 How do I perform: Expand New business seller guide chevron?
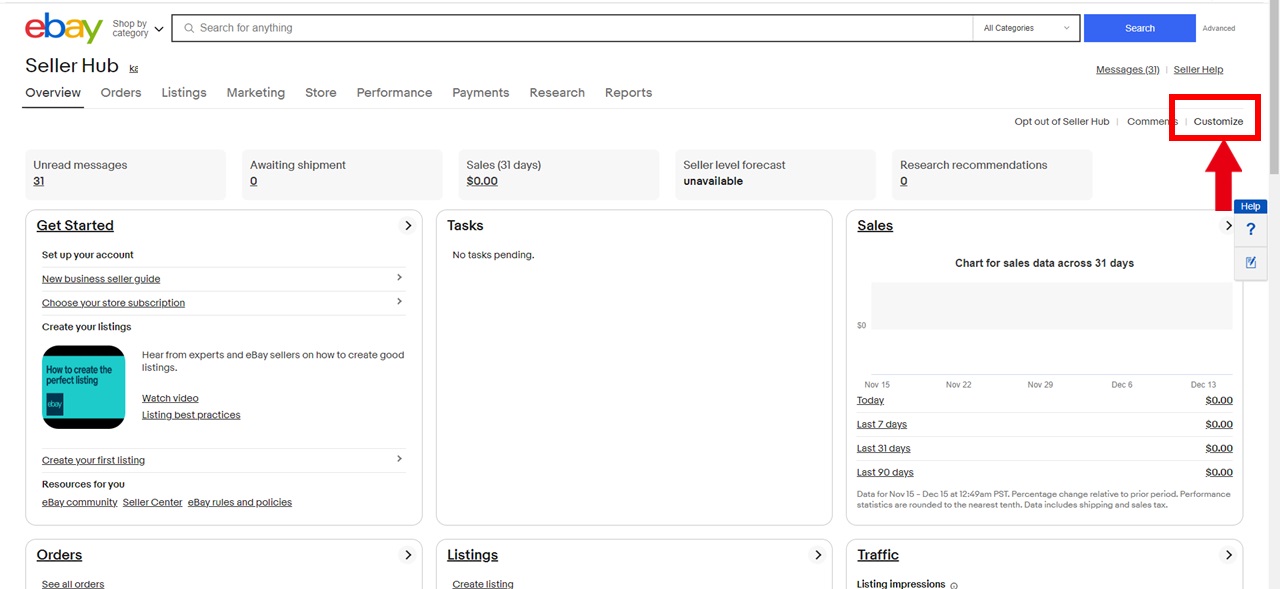(399, 278)
